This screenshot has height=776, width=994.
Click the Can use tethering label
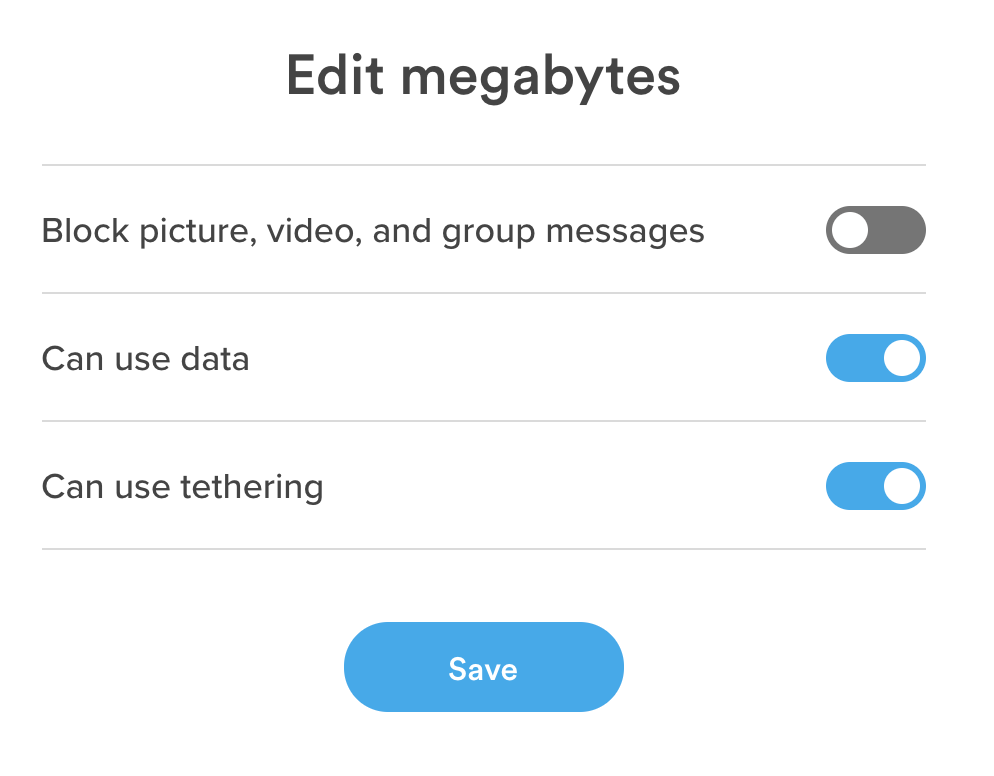181,487
